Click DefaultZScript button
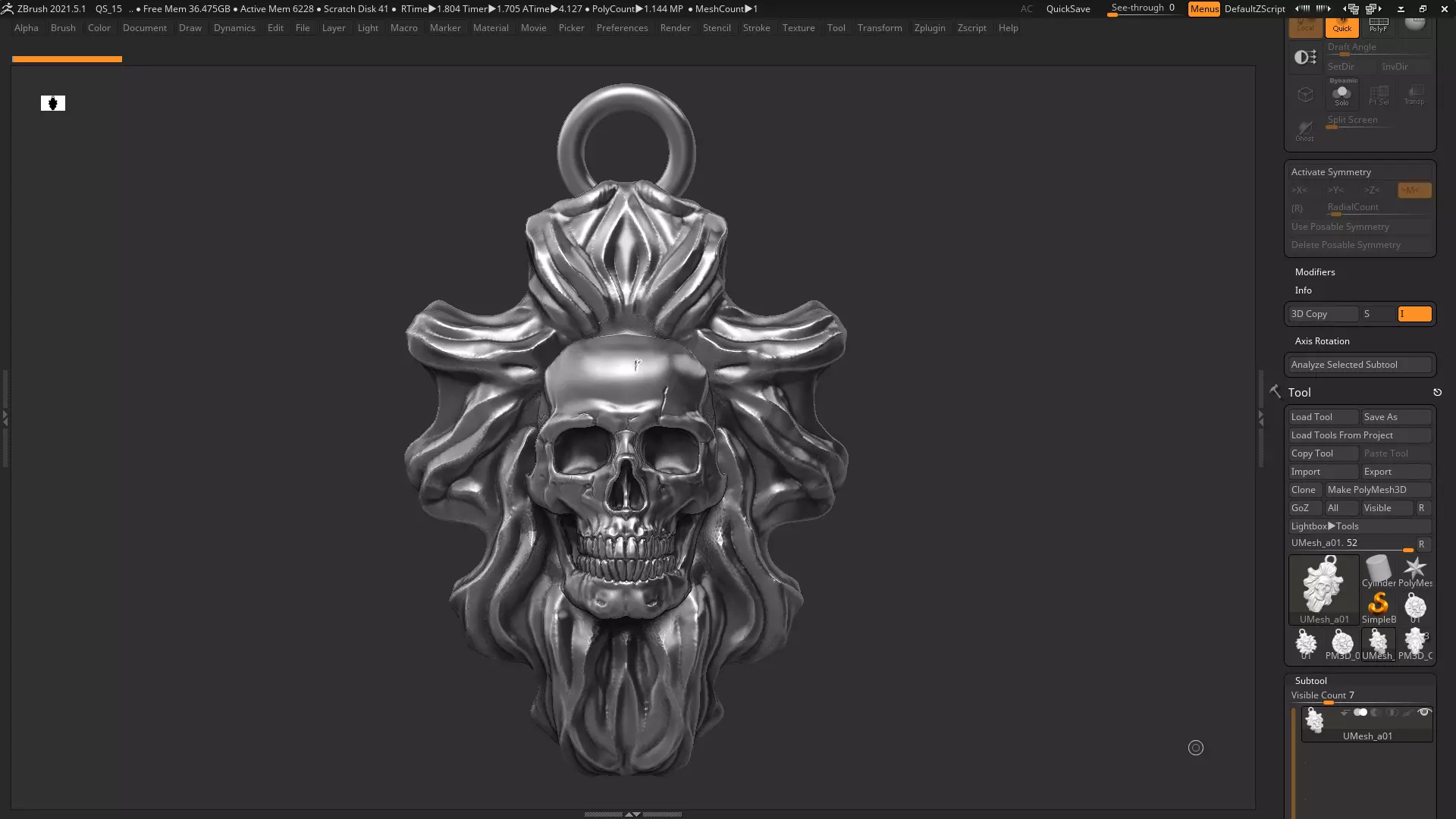The image size is (1456, 819). coord(1255,9)
